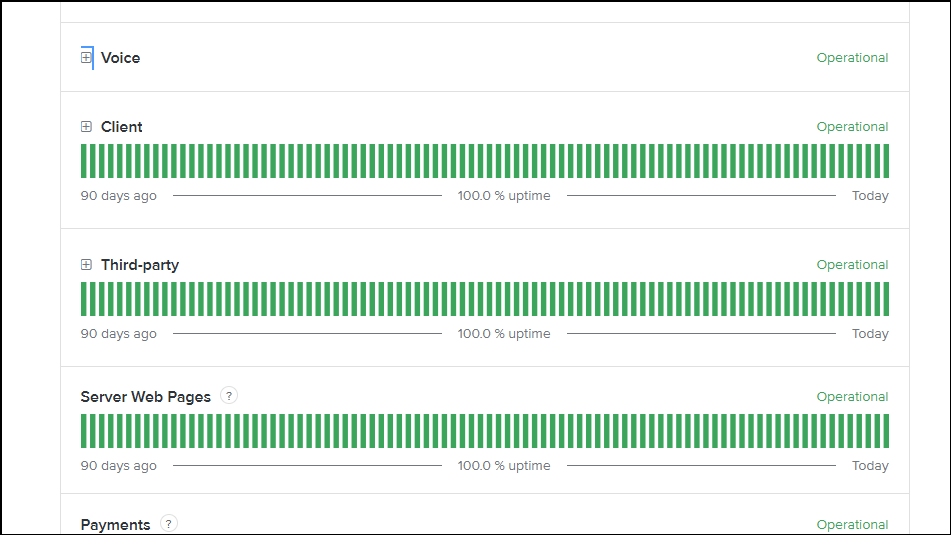The image size is (951, 535).
Task: Click the Server Web Pages 100.0 % uptime label
Action: coord(504,466)
